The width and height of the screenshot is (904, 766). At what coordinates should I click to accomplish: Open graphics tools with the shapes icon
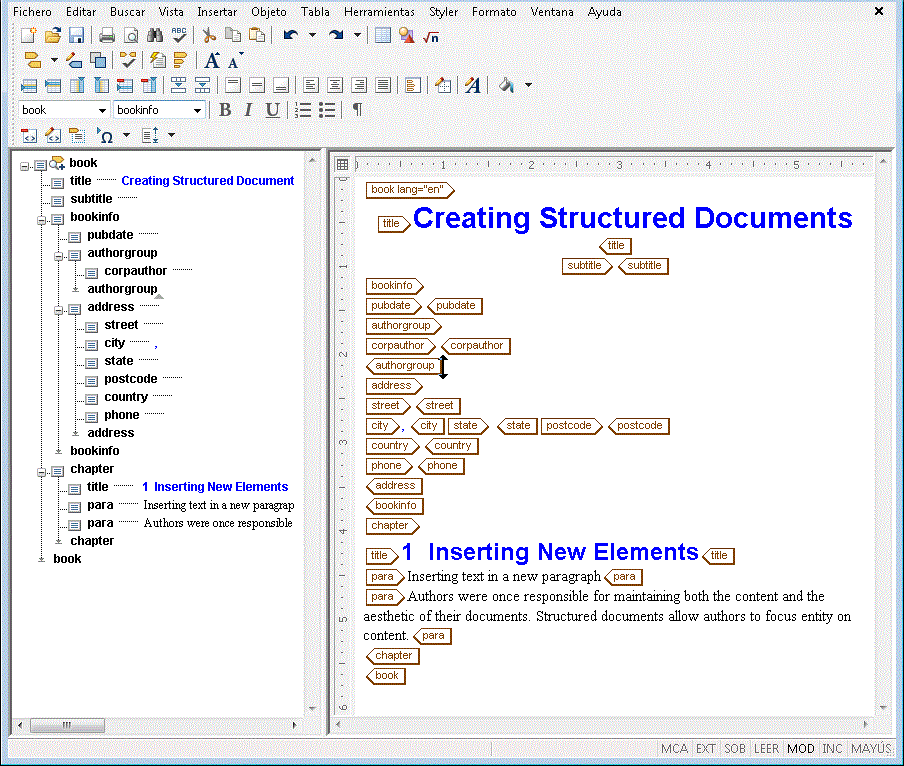(x=406, y=36)
